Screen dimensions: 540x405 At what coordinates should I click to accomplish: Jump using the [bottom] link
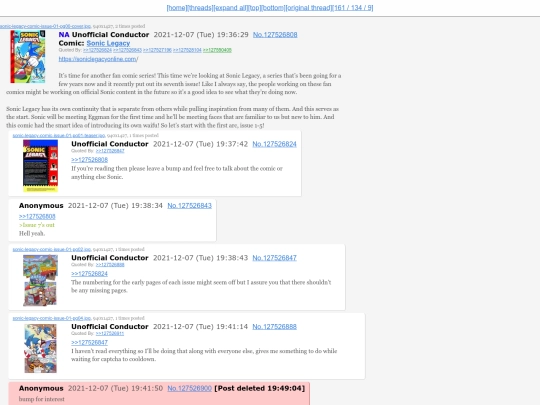(273, 8)
